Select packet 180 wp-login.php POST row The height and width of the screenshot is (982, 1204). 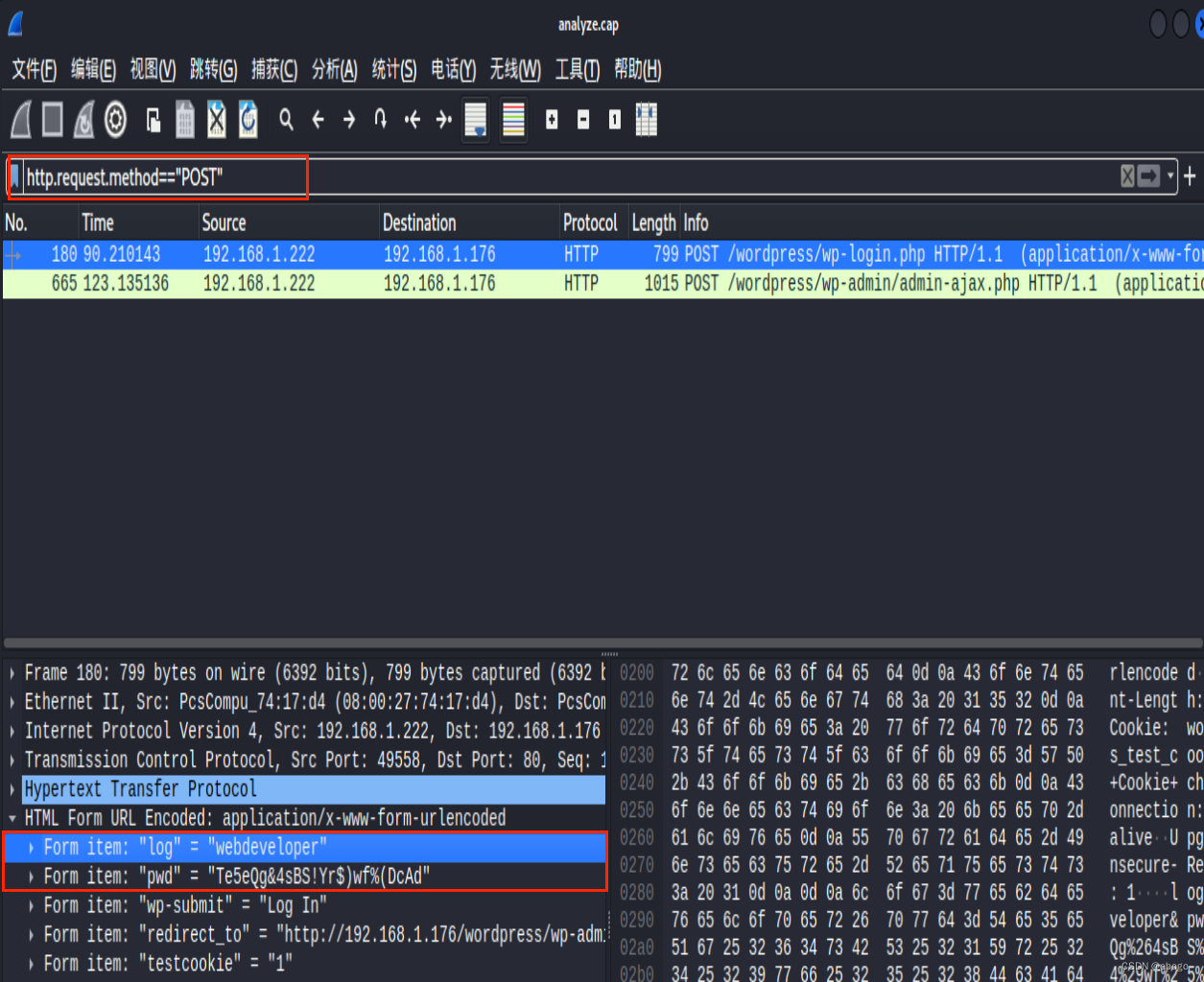[602, 254]
